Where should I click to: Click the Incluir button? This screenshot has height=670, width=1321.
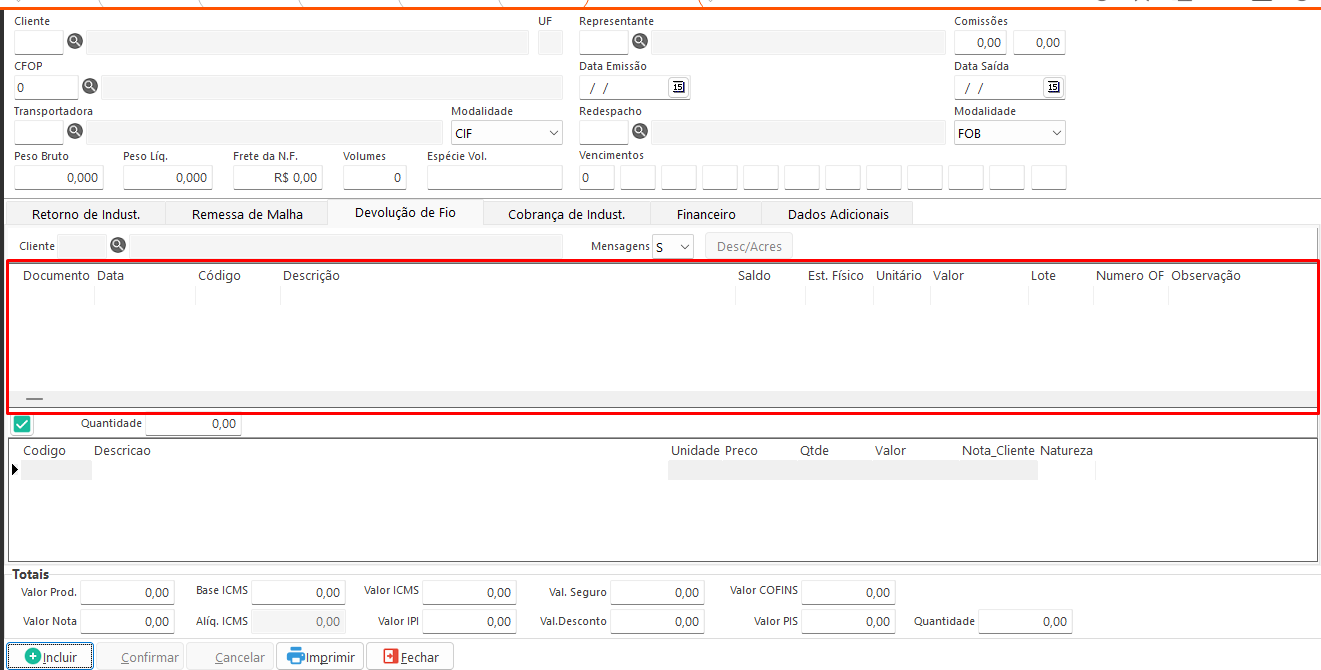(50, 657)
